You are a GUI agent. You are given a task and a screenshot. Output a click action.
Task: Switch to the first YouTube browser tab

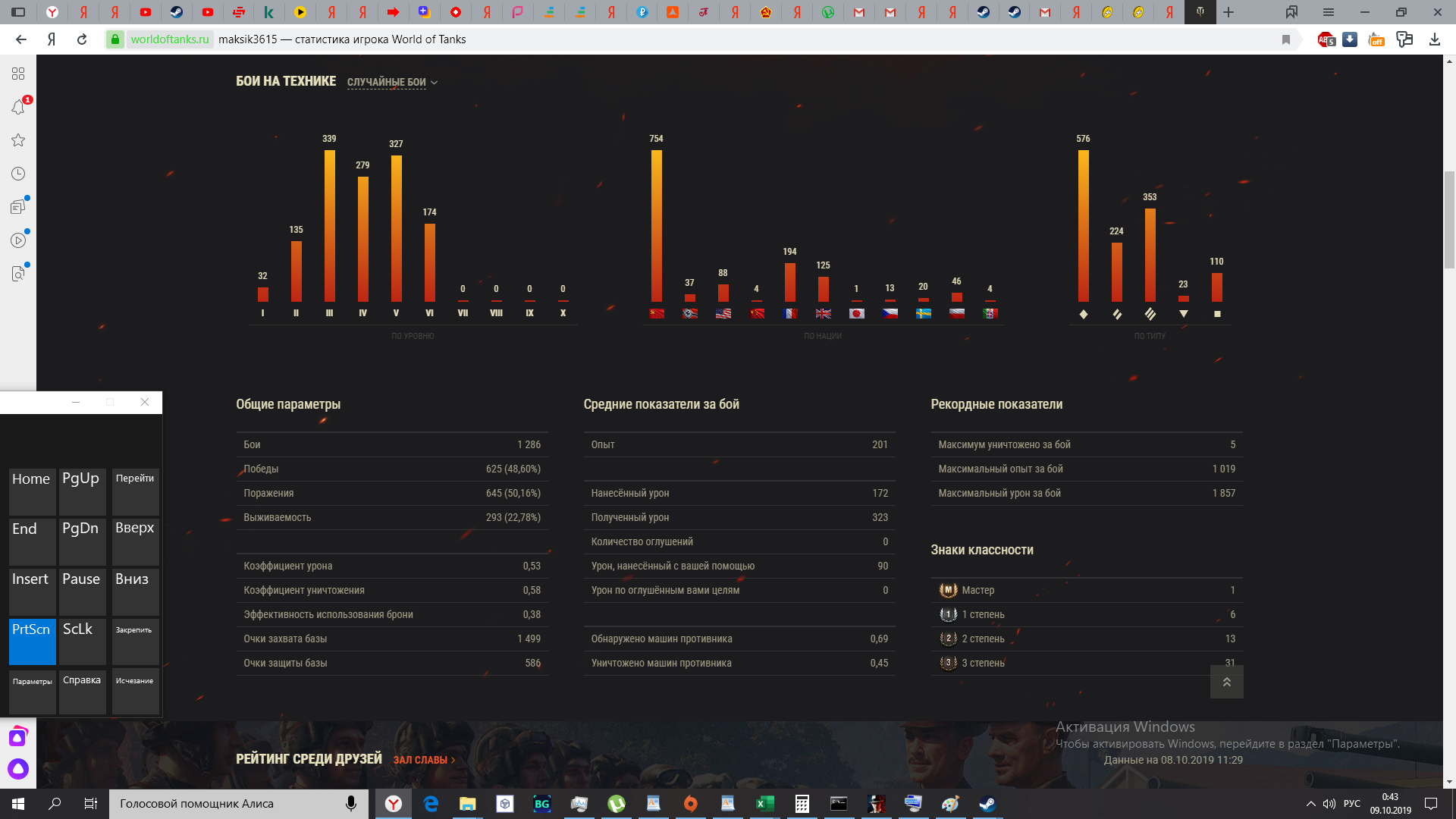[x=146, y=12]
